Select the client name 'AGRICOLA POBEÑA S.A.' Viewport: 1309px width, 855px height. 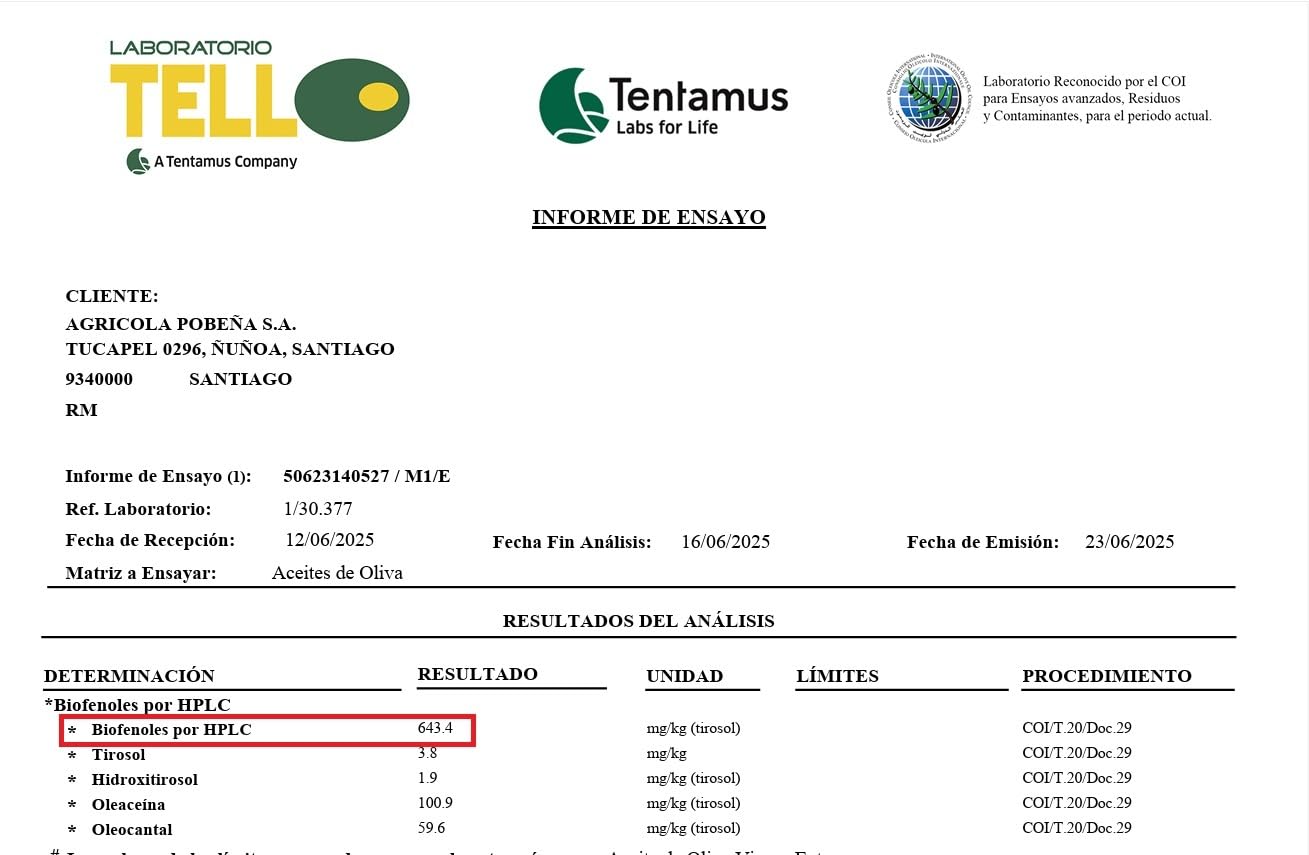click(181, 324)
